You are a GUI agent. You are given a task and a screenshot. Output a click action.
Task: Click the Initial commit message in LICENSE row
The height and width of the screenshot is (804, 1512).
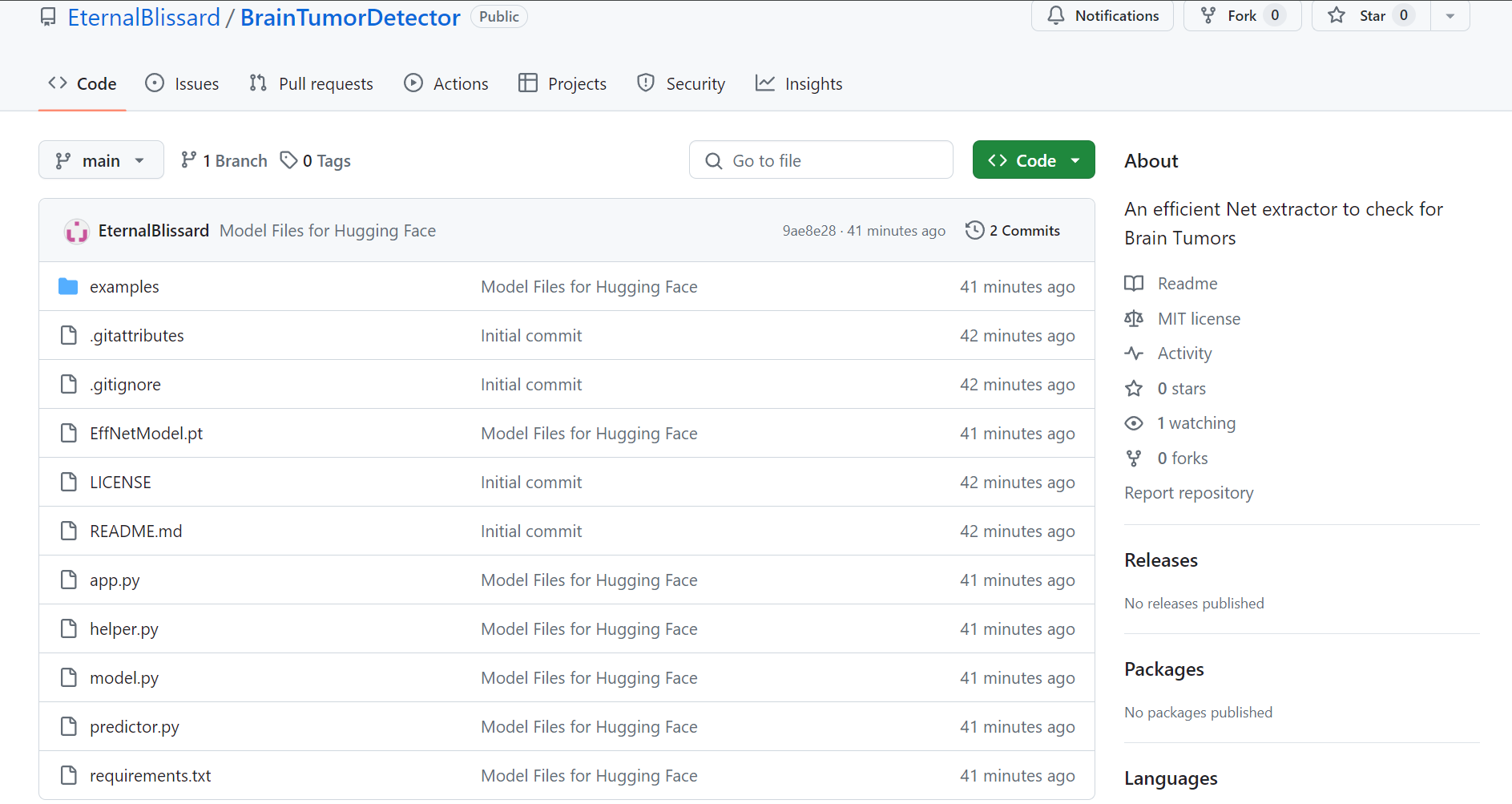click(531, 483)
